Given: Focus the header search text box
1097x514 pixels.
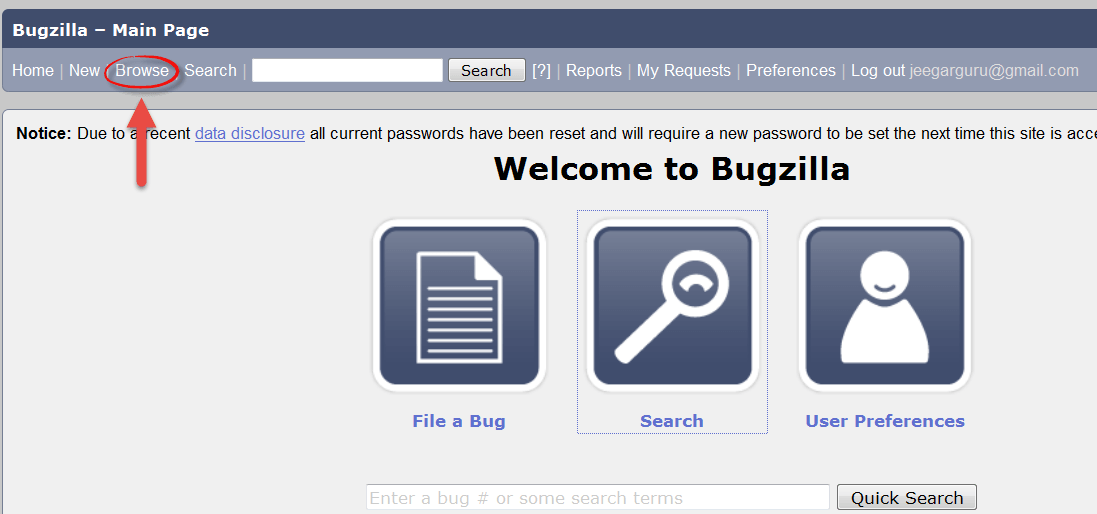Looking at the screenshot, I should coord(348,71).
